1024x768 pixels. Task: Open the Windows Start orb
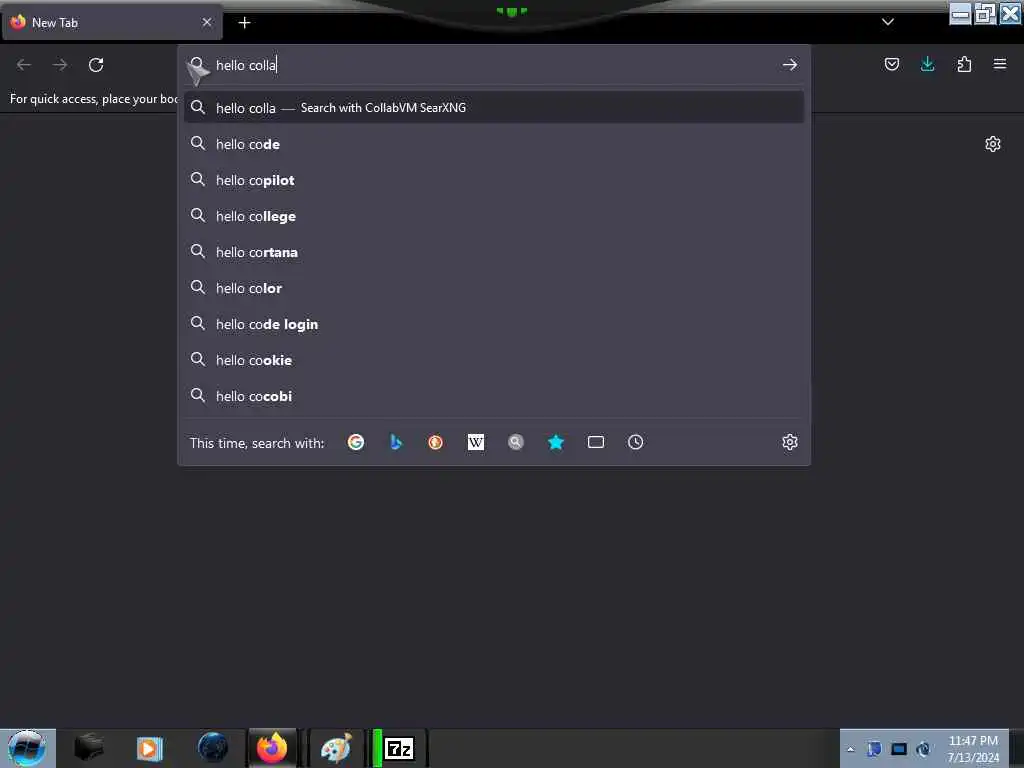click(x=27, y=748)
